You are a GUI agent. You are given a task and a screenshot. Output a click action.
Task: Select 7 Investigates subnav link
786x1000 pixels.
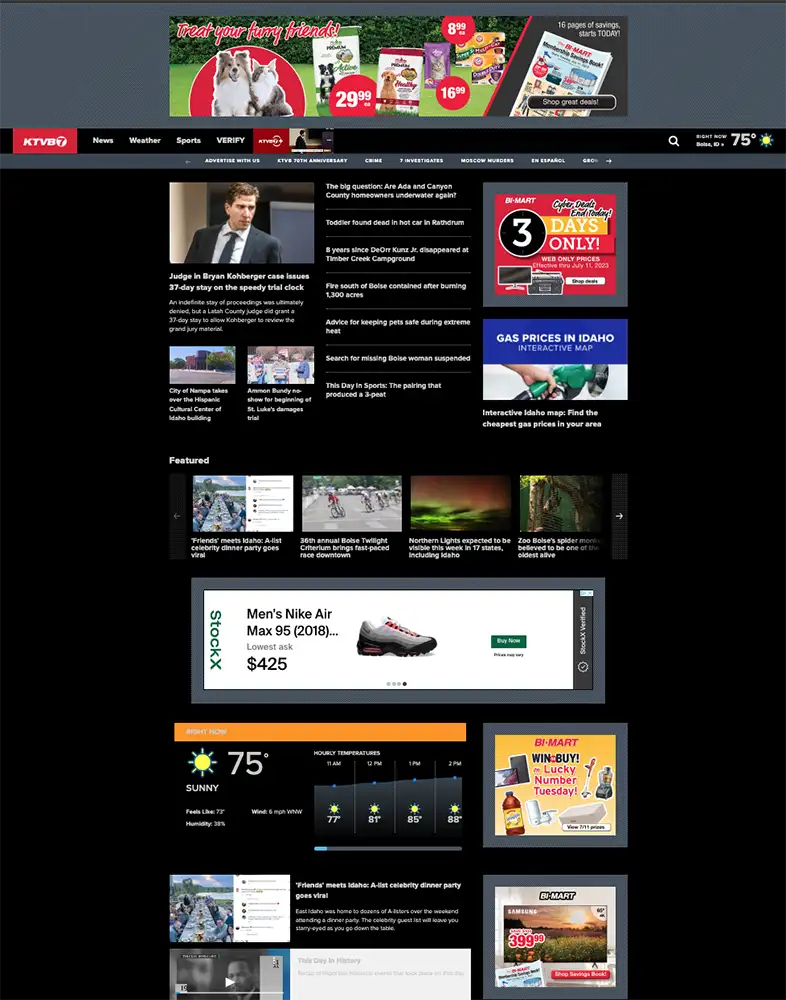(x=422, y=161)
